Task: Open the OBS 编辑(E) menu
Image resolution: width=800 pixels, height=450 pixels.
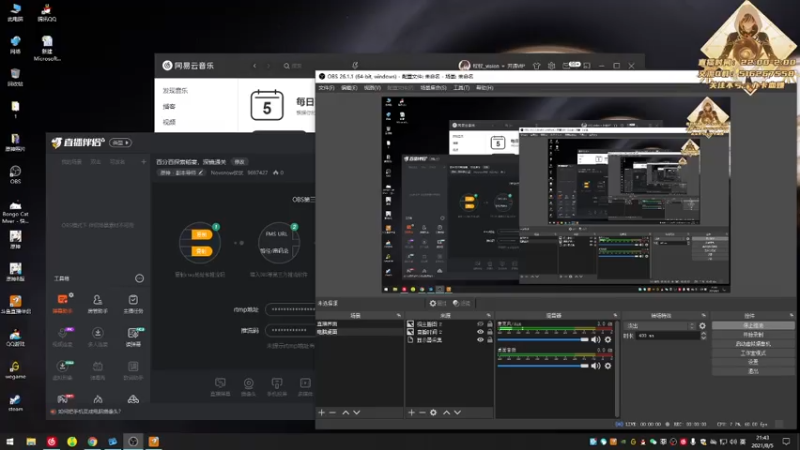Action: 349,88
